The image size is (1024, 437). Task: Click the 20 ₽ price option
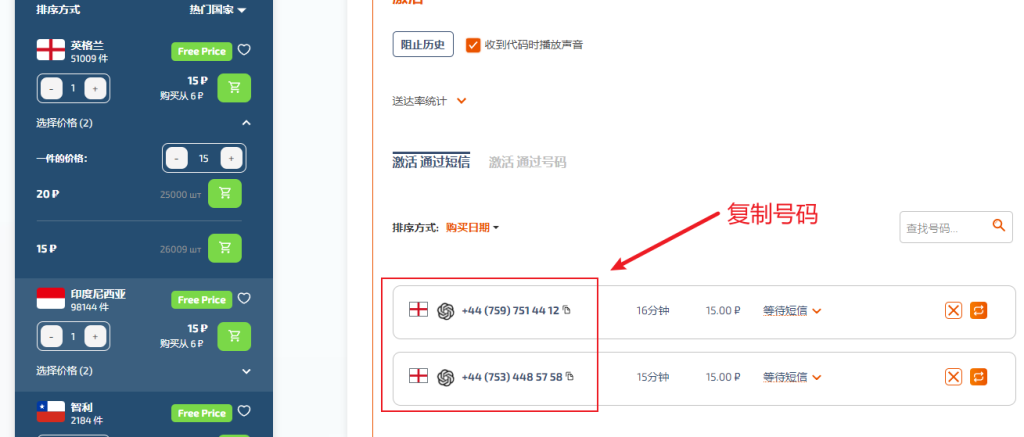point(48,194)
